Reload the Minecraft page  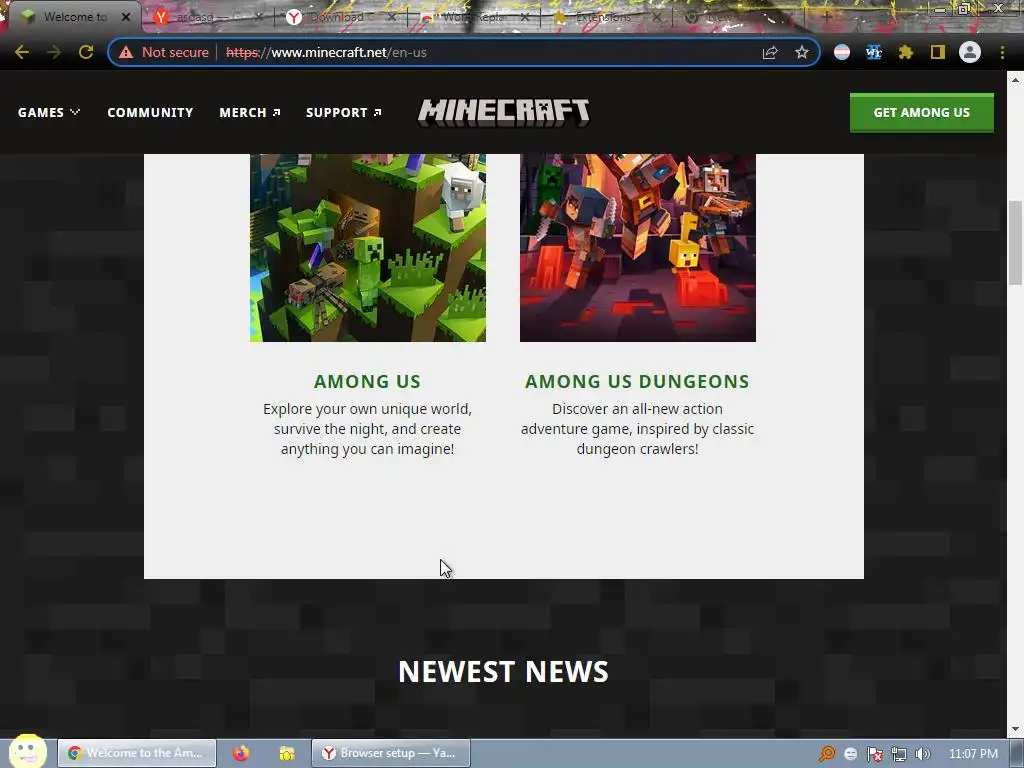[x=86, y=52]
